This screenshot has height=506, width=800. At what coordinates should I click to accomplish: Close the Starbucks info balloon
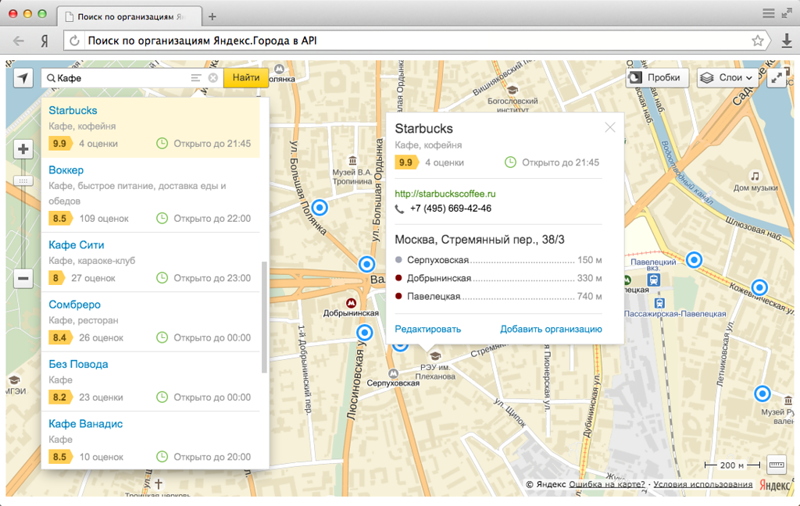click(x=610, y=128)
